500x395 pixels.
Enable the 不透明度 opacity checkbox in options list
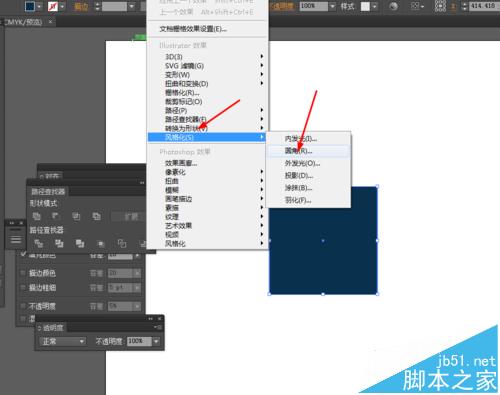[x=23, y=306]
